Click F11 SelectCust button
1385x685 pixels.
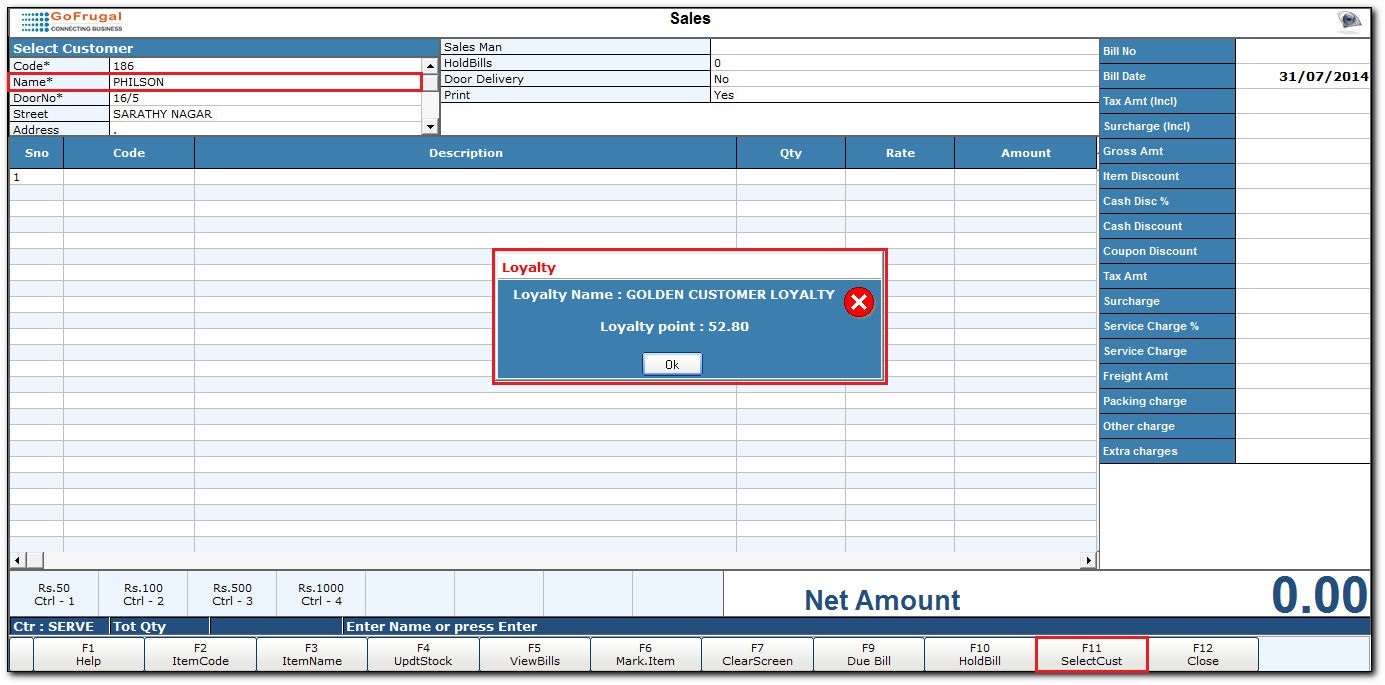coord(1092,654)
